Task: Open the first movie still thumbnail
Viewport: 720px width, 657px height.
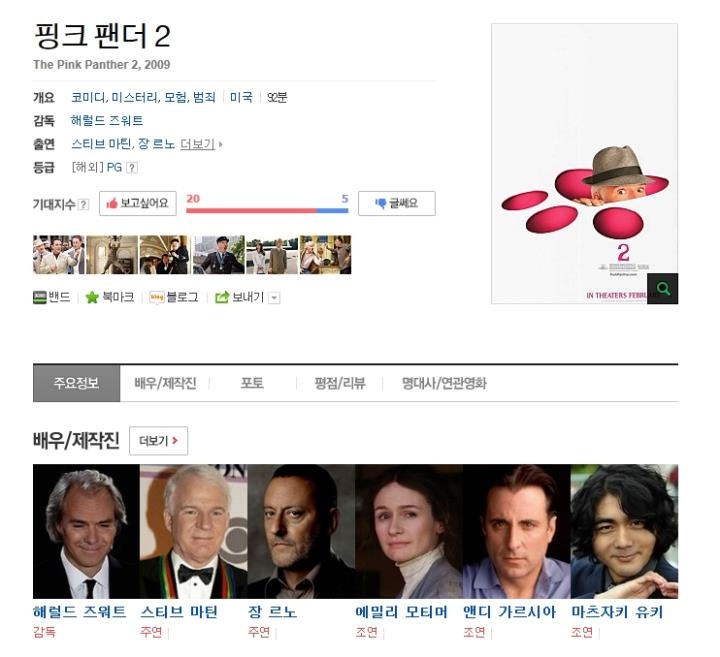Action: [59, 255]
